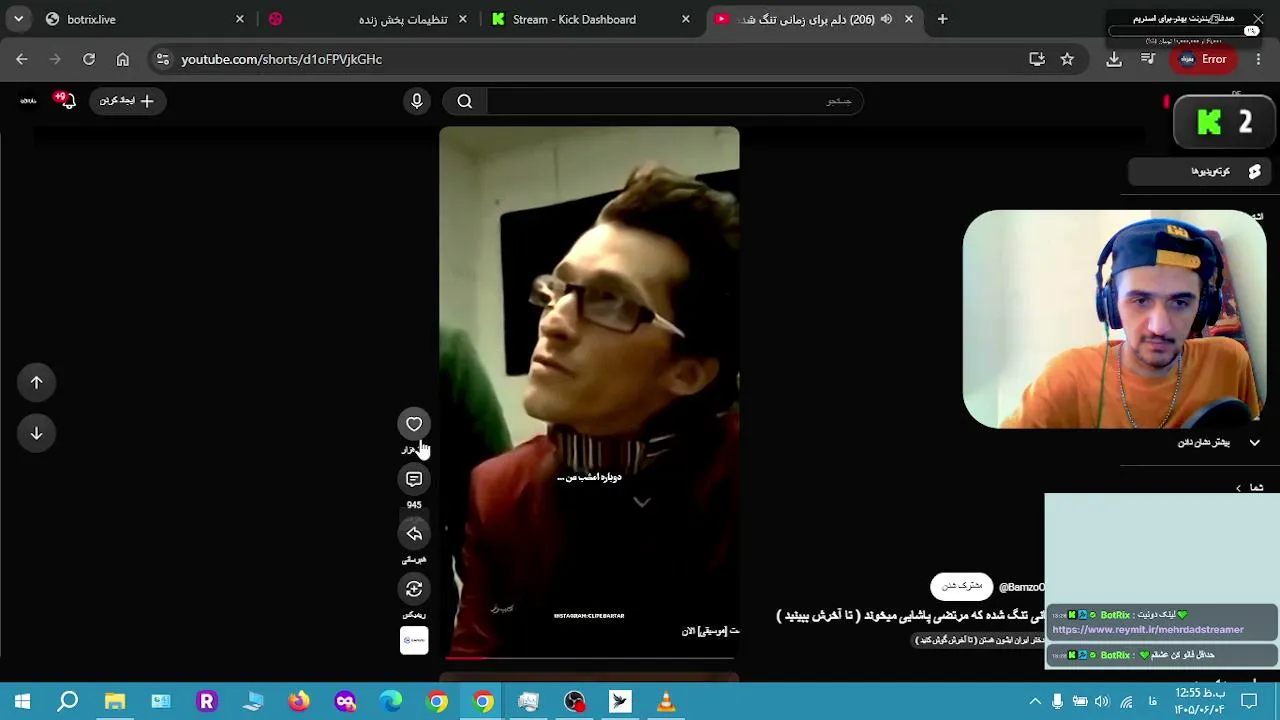Reload the current page
The height and width of the screenshot is (720, 1280).
(x=89, y=59)
